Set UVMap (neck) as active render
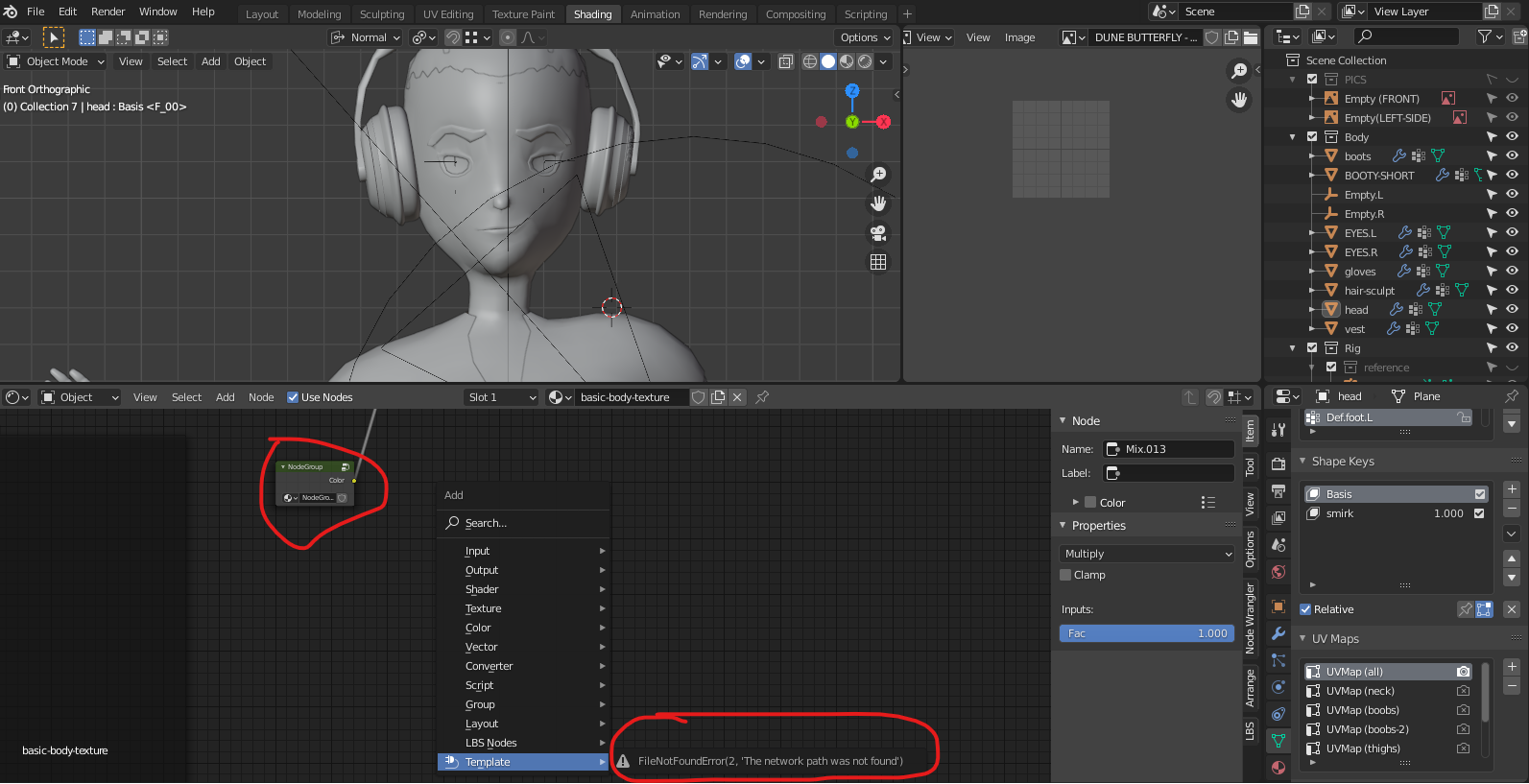 click(x=1463, y=691)
